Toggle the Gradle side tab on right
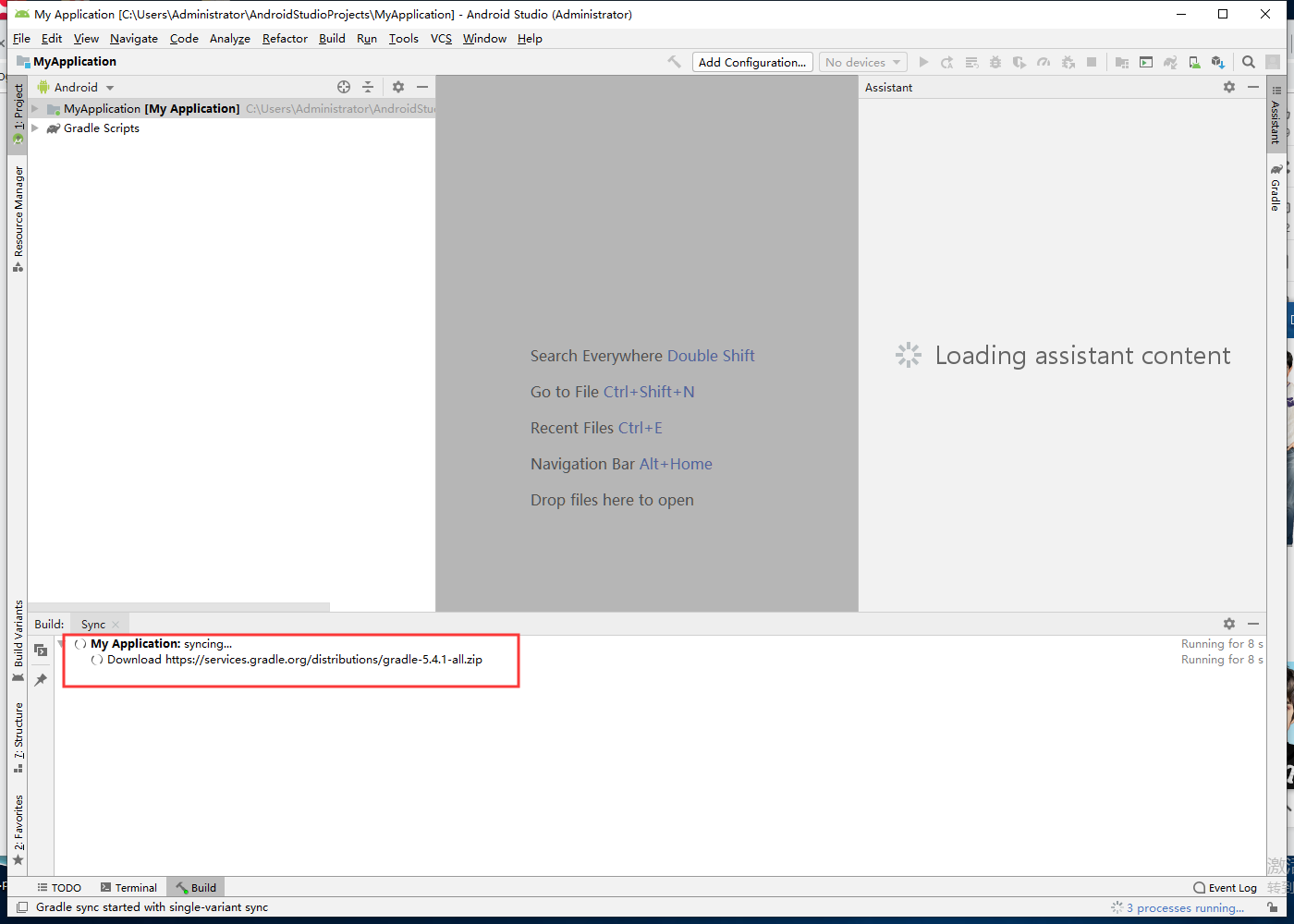Viewport: 1294px width, 924px height. tap(1276, 188)
